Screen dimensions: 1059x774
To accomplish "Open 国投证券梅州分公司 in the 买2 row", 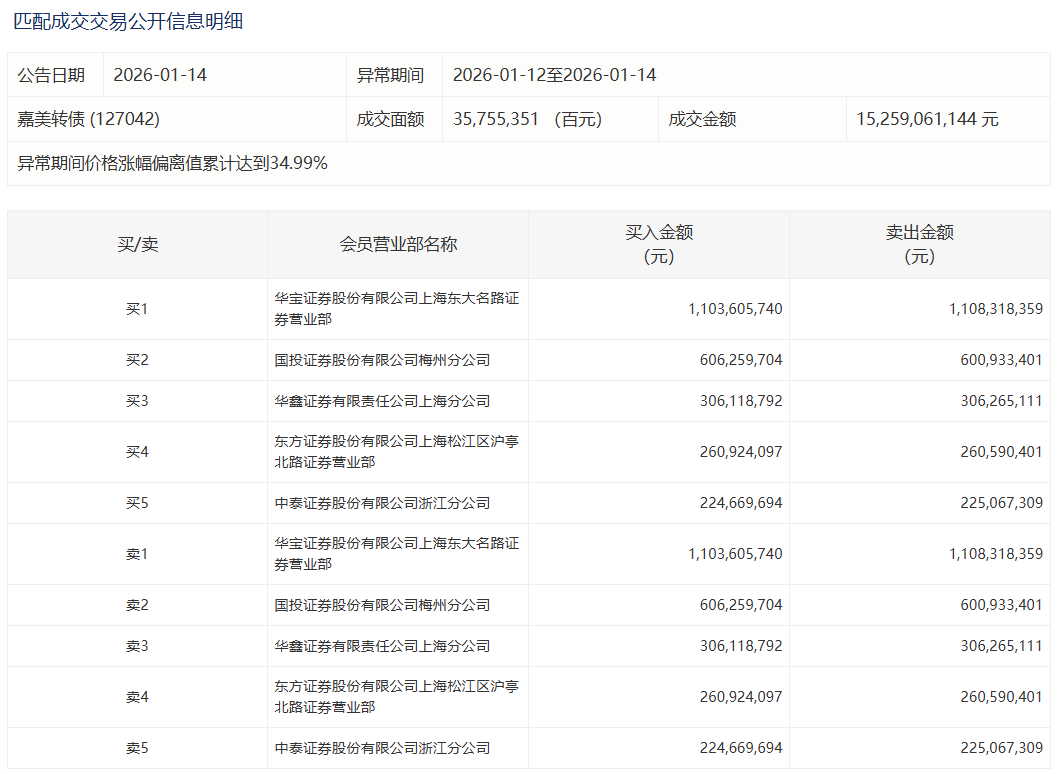I will click(x=382, y=360).
